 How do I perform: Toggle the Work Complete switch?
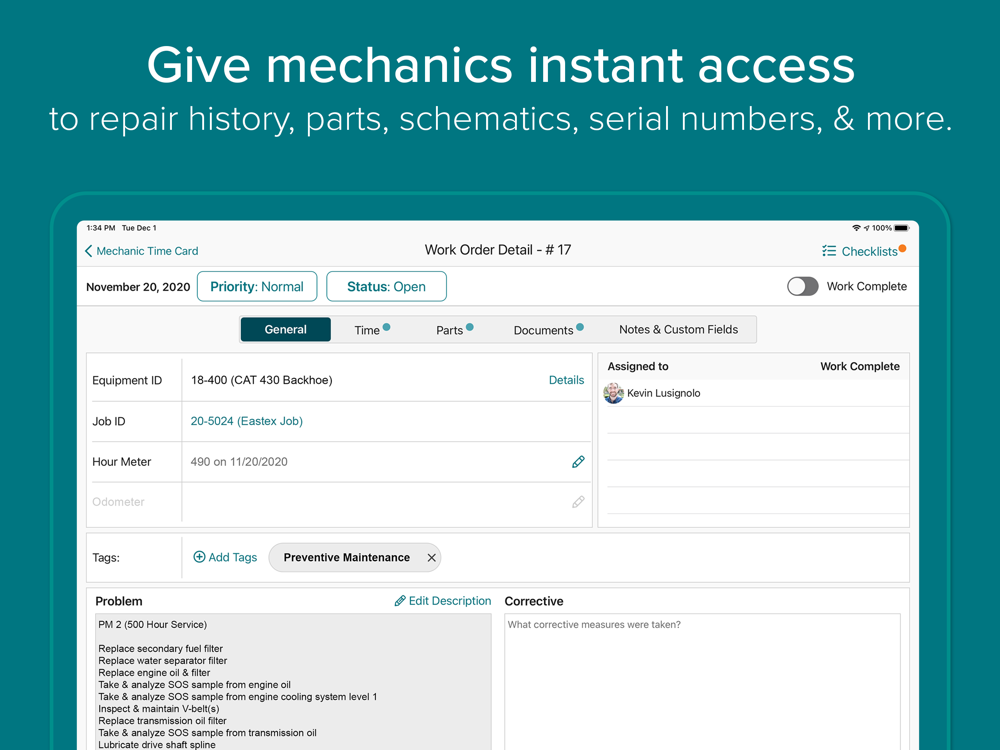802,286
